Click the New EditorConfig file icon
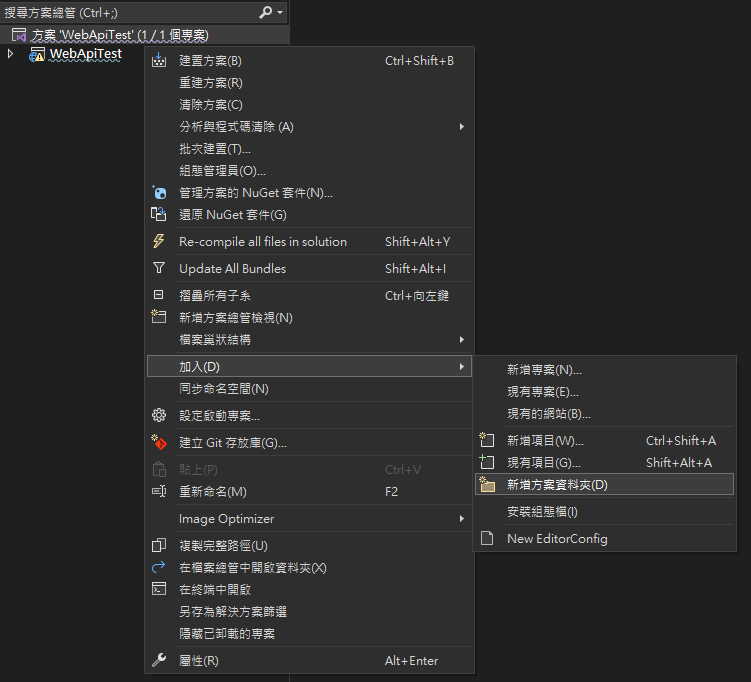This screenshot has height=682, width=751. (x=487, y=538)
